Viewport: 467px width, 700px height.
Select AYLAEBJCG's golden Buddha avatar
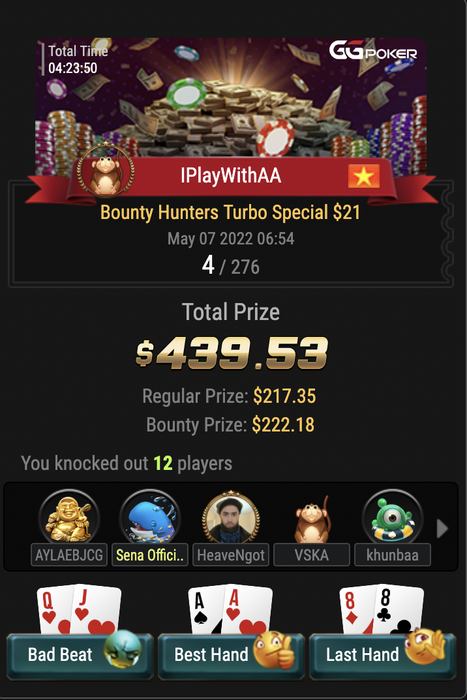[x=69, y=518]
